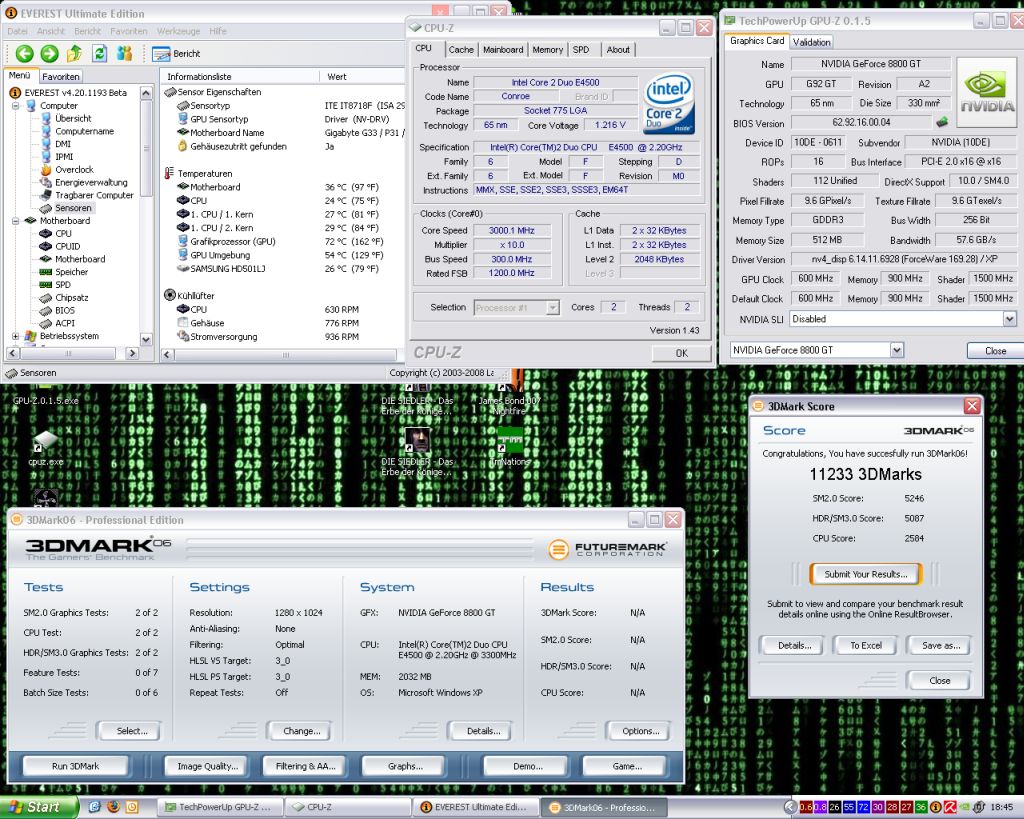Expand the Betriebssystem tree node
This screenshot has height=819, width=1024.
[x=16, y=336]
